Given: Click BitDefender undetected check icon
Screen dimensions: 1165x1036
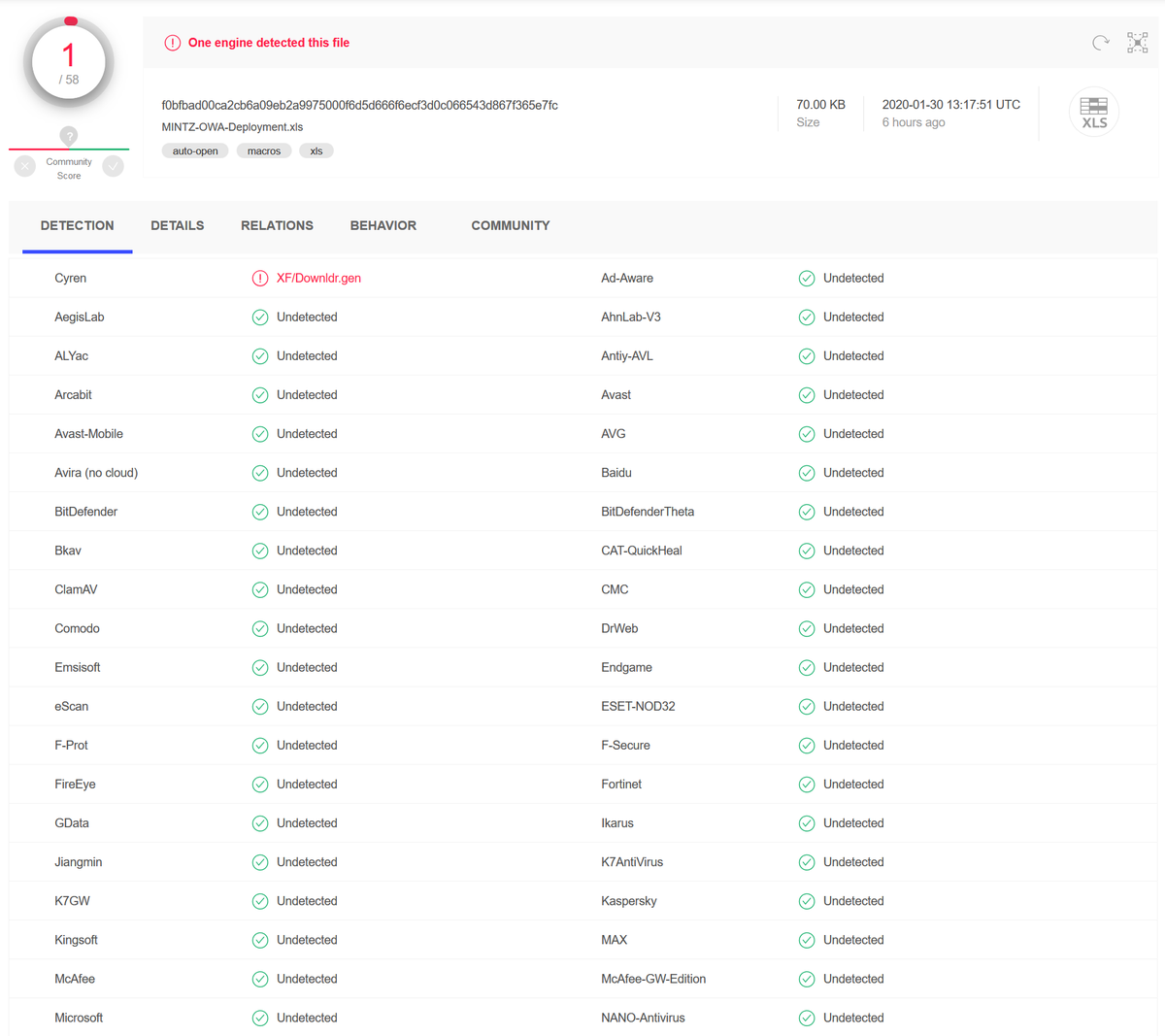Looking at the screenshot, I should tap(260, 512).
